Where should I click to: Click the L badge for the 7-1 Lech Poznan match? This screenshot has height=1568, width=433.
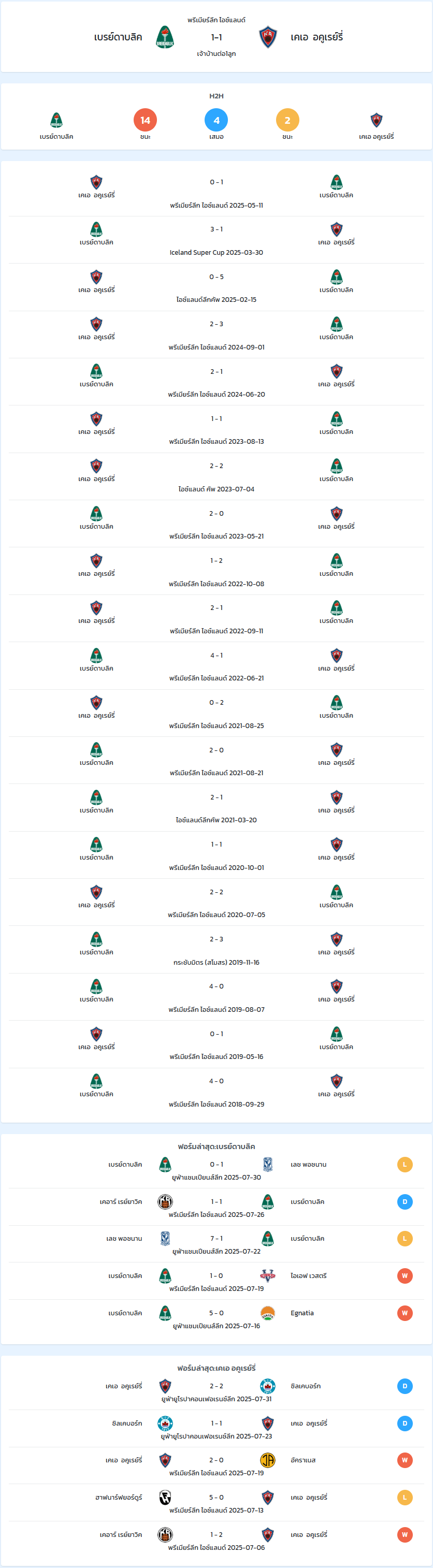tap(405, 1238)
